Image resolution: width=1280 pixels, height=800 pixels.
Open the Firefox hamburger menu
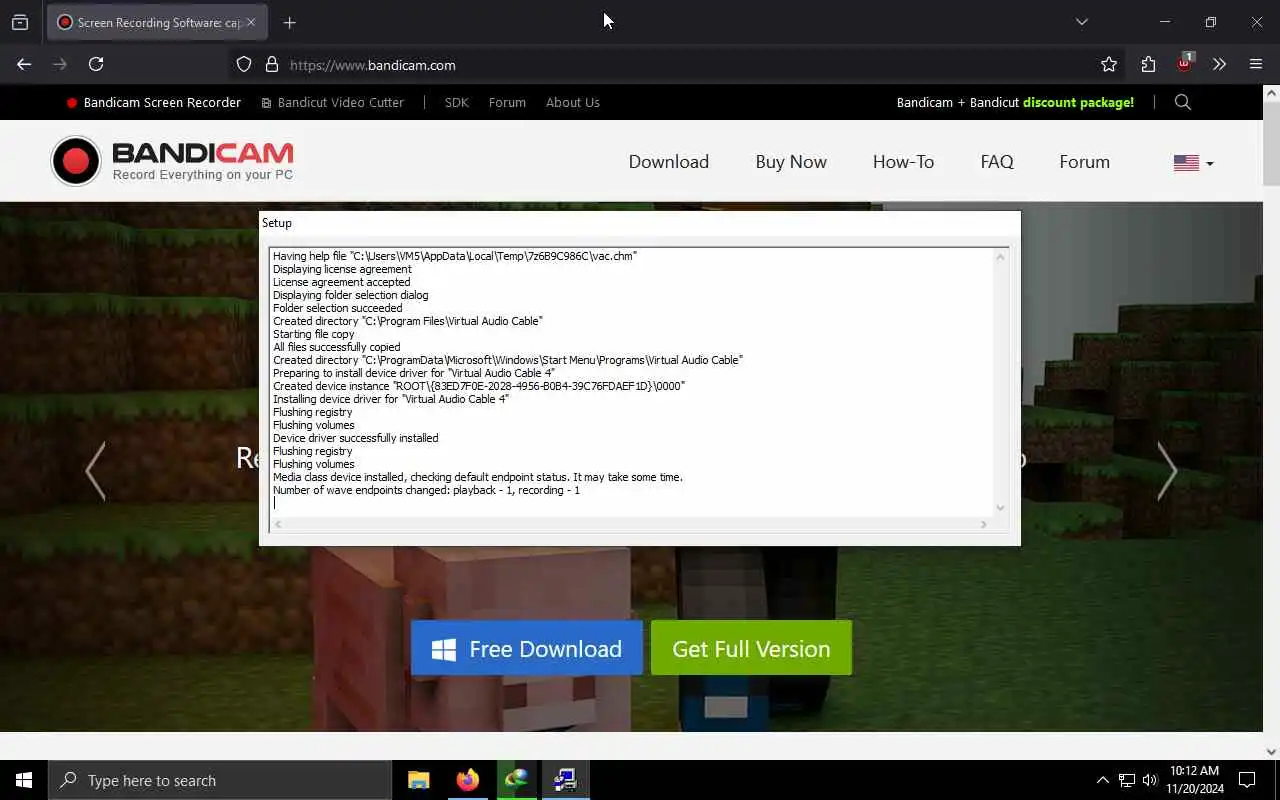1256,64
